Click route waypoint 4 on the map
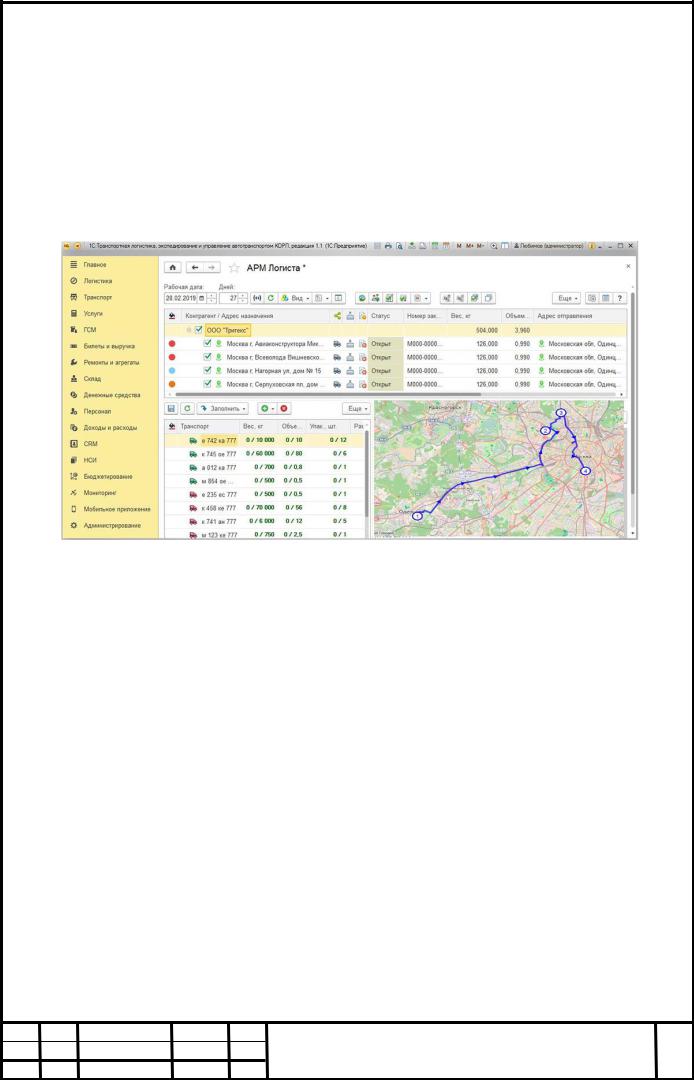Image resolution: width=694 pixels, height=1080 pixels. click(x=585, y=470)
